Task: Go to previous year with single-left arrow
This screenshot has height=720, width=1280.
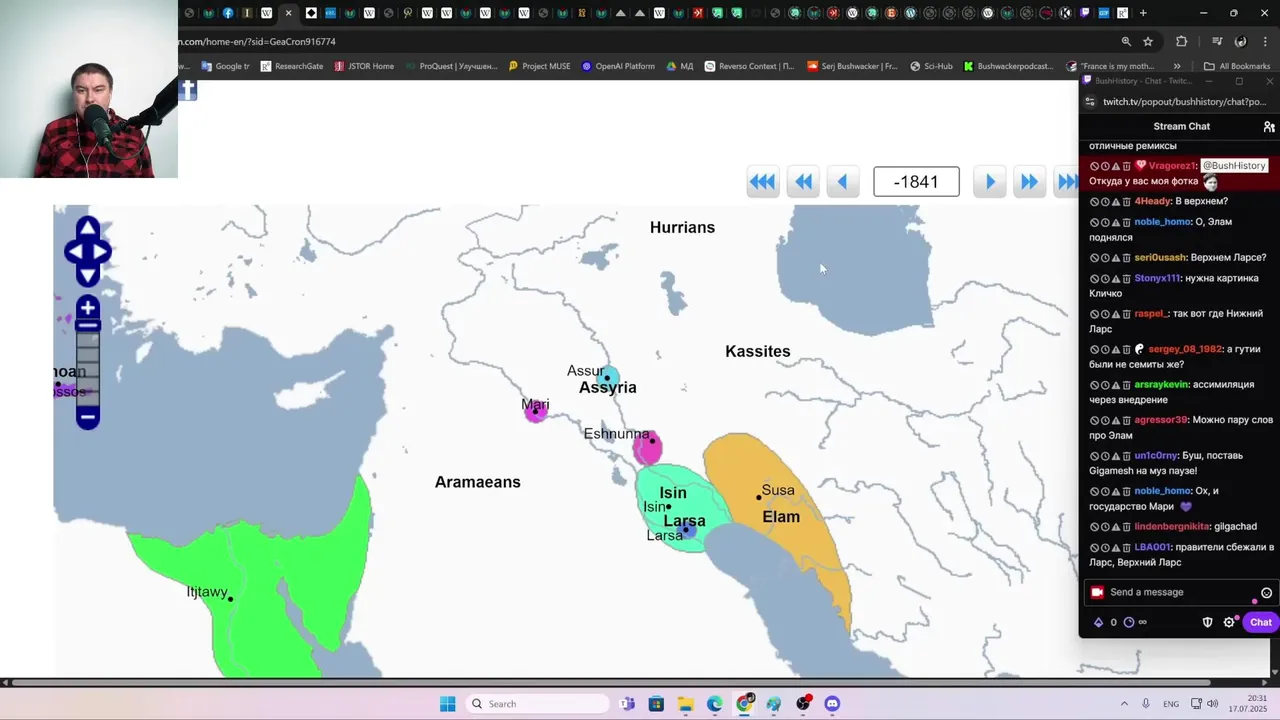Action: 842,181
